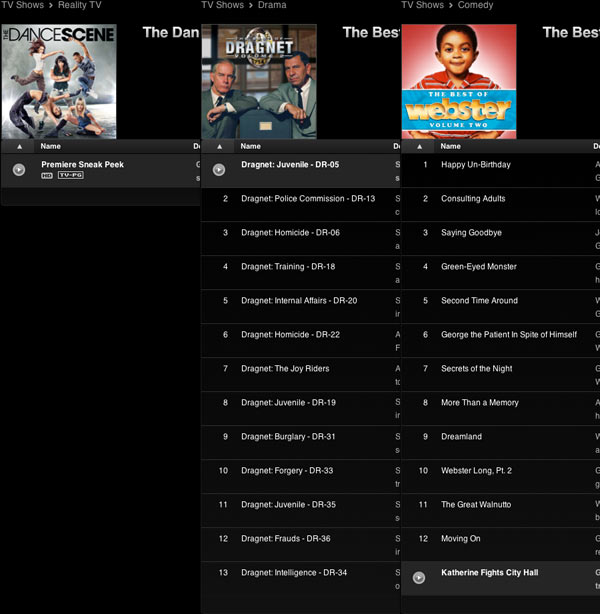The width and height of the screenshot is (600, 614).
Task: Play preview of Katherine Fights City Hall
Action: 419,577
